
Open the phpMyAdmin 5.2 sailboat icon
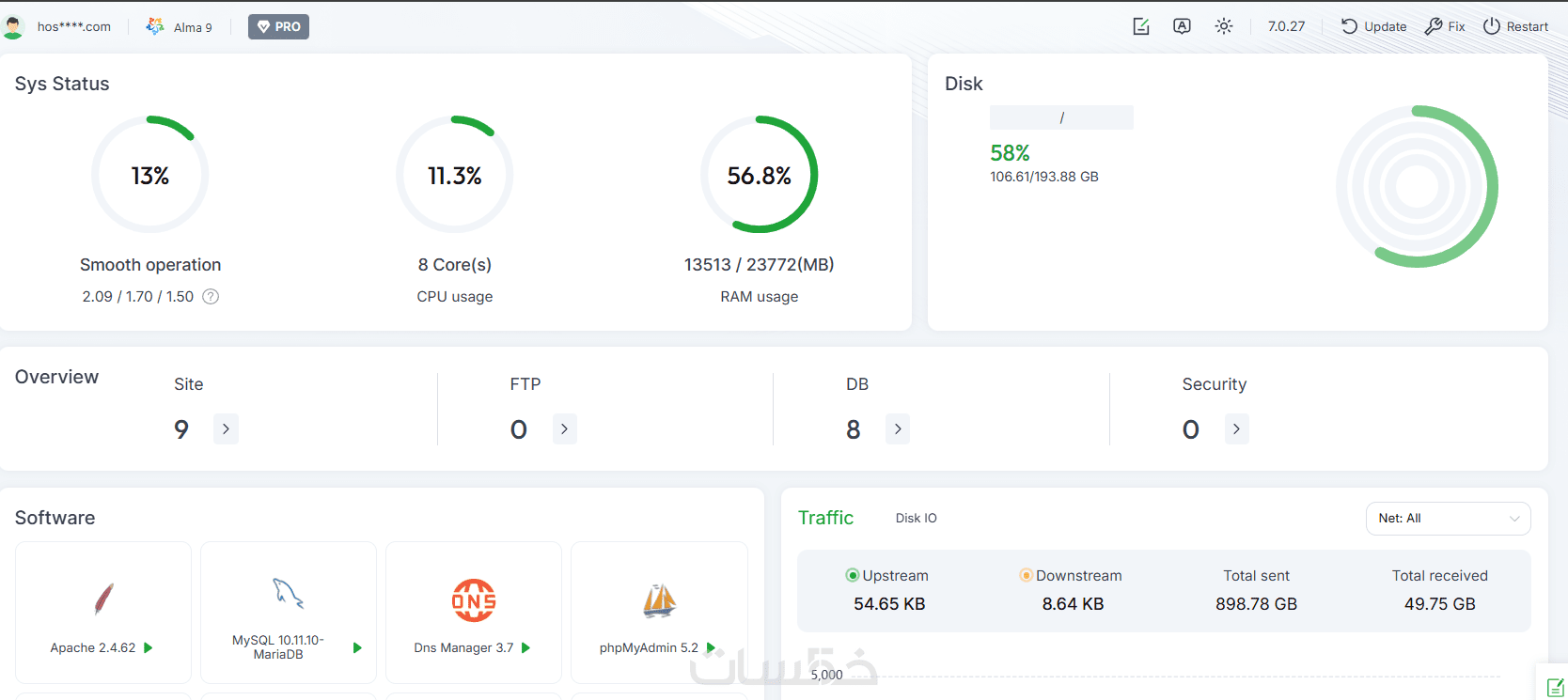(x=659, y=600)
